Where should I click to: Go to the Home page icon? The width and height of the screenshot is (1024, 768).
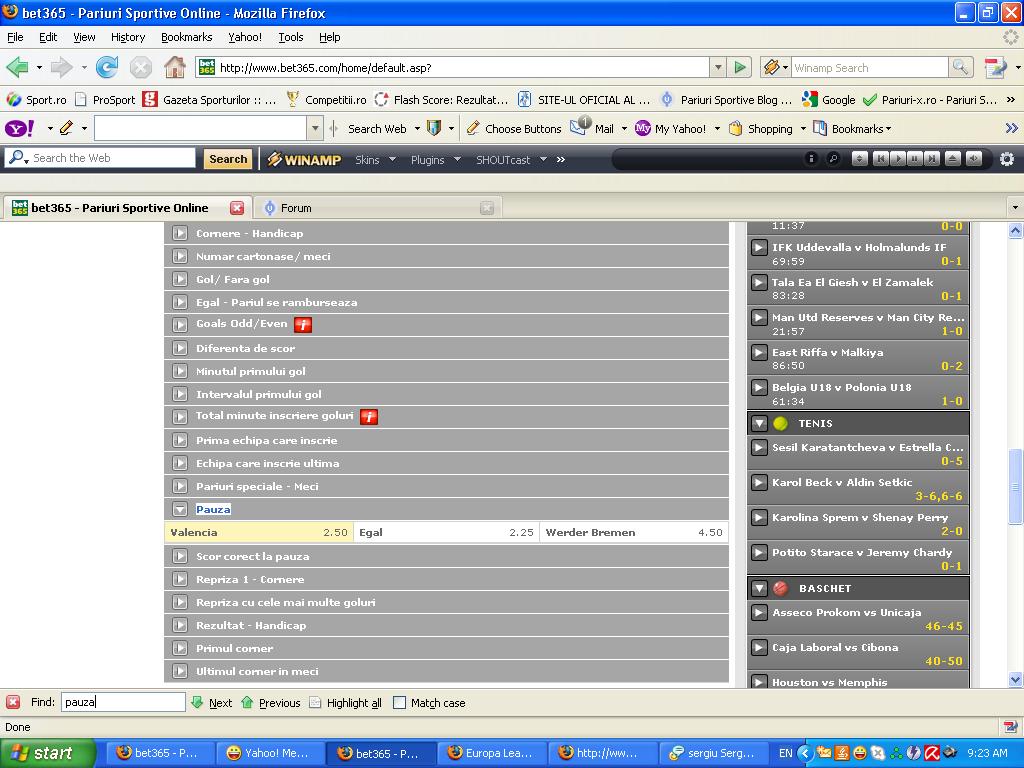(x=175, y=67)
